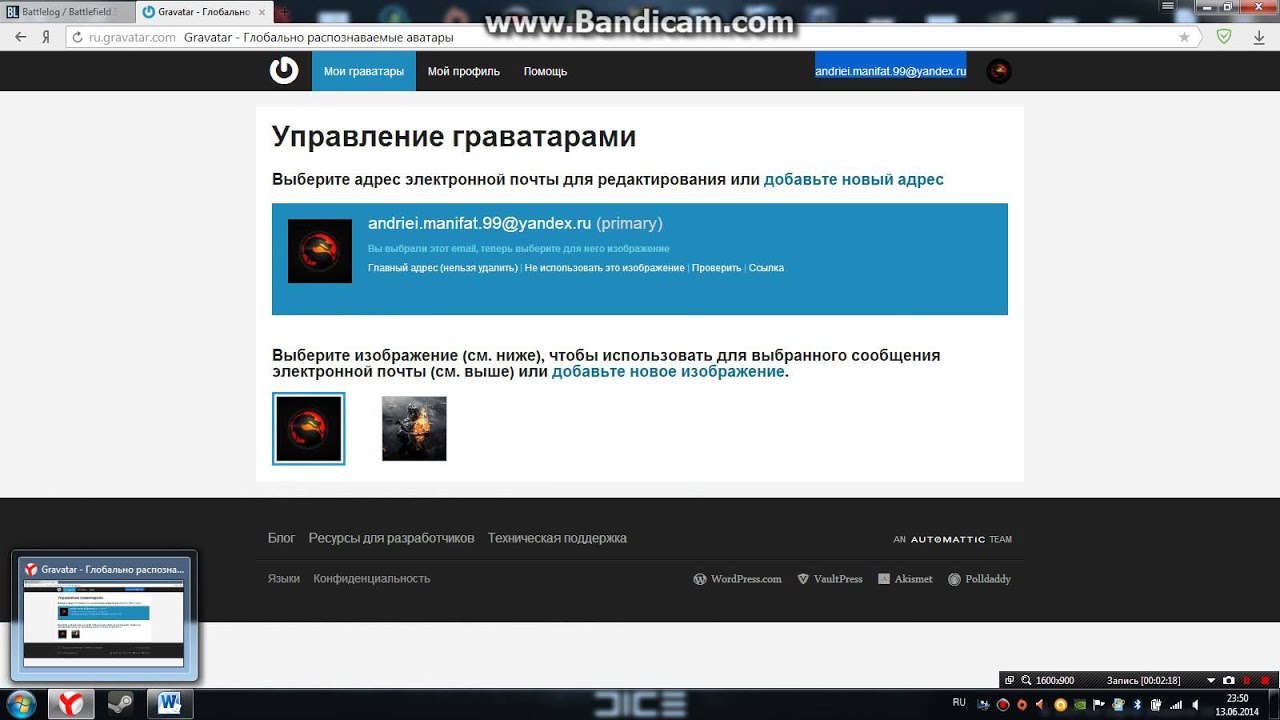1280x720 pixels.
Task: Click the red record-dot tray icon
Action: tap(1003, 704)
